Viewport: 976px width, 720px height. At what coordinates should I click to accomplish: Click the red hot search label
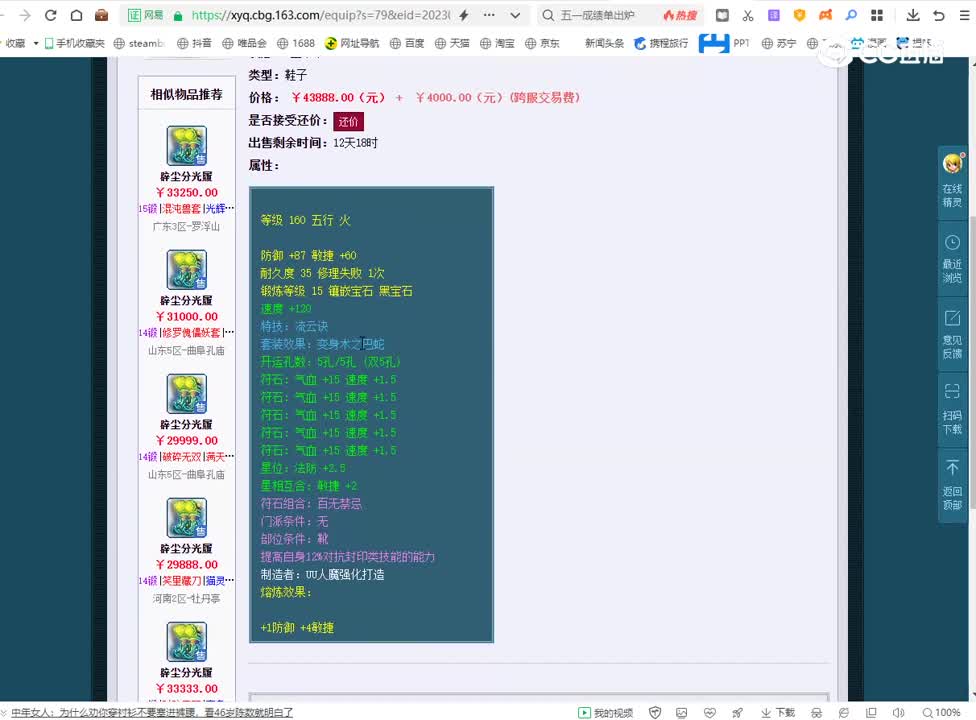680,15
